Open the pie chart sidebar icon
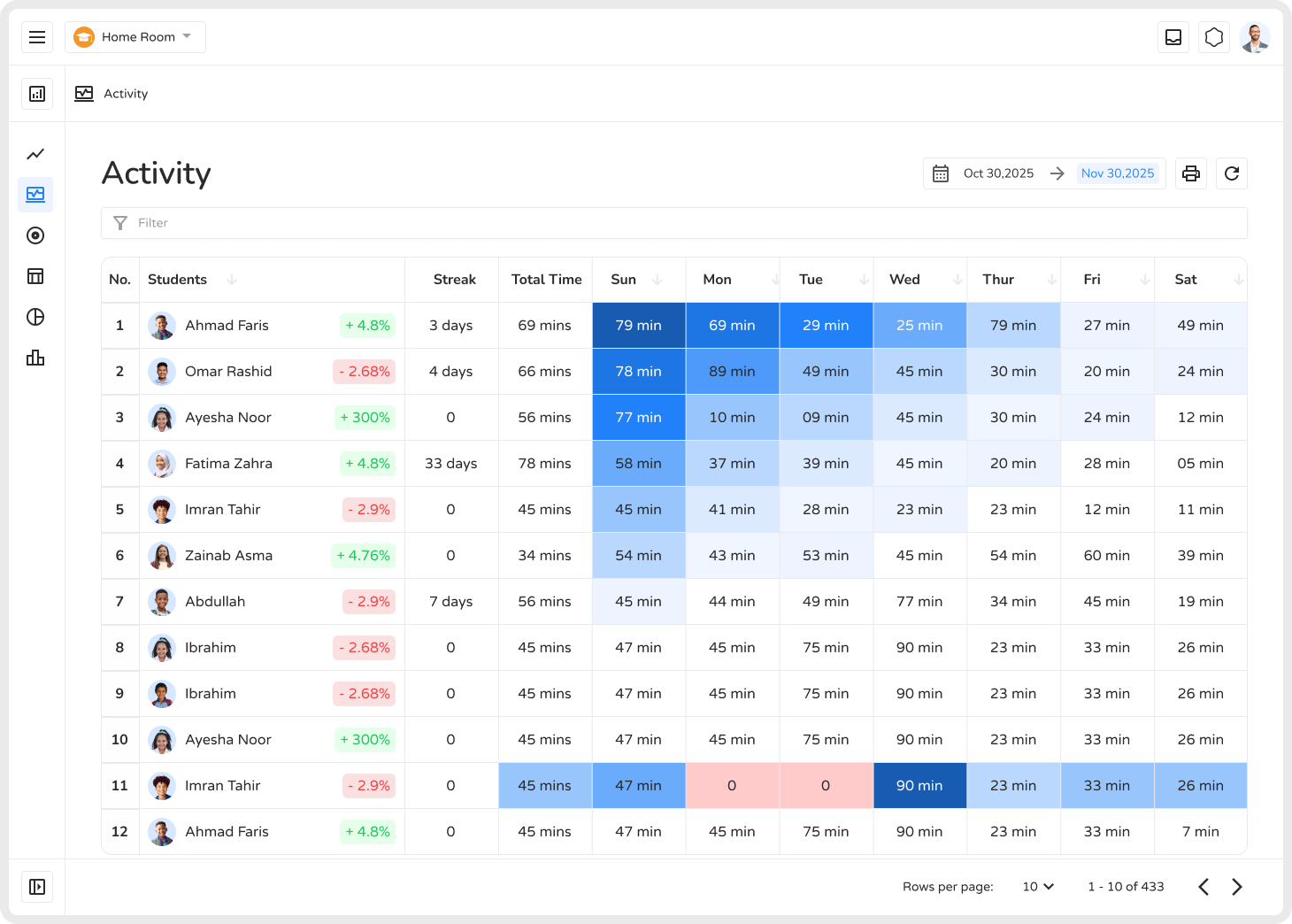1292x924 pixels. [35, 317]
